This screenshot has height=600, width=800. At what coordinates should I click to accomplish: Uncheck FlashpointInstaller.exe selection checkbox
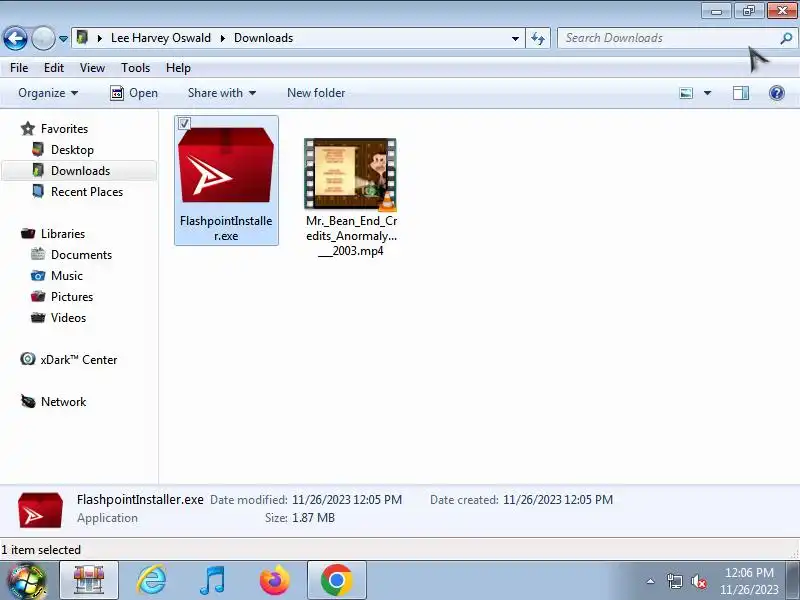184,123
